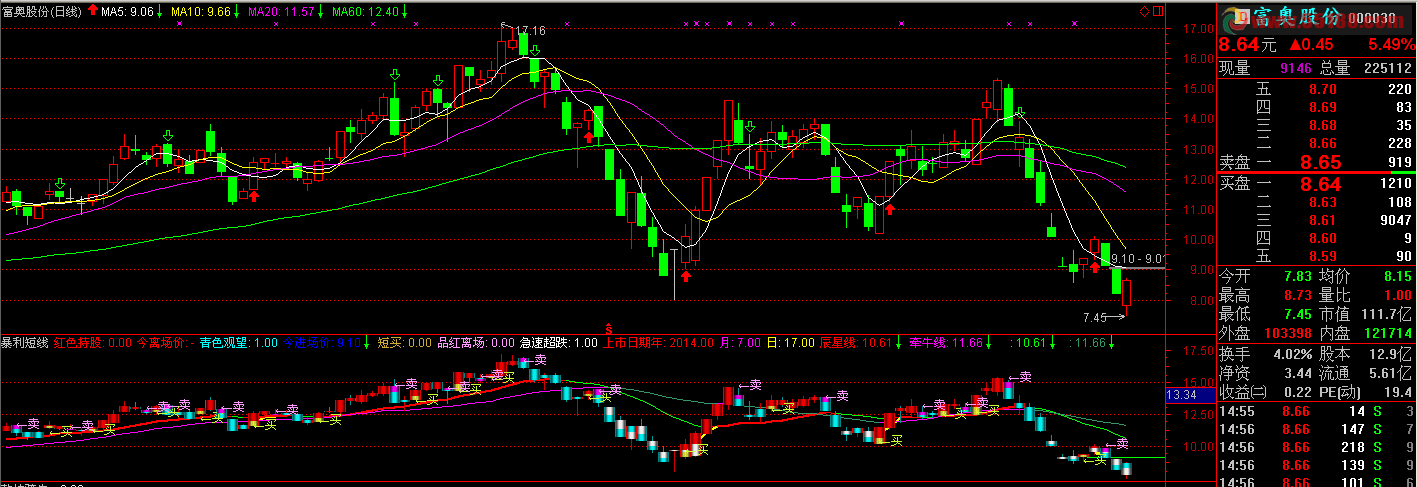Click the red buy arrow below the 8.00 low
1417x487 pixels.
pos(687,276)
